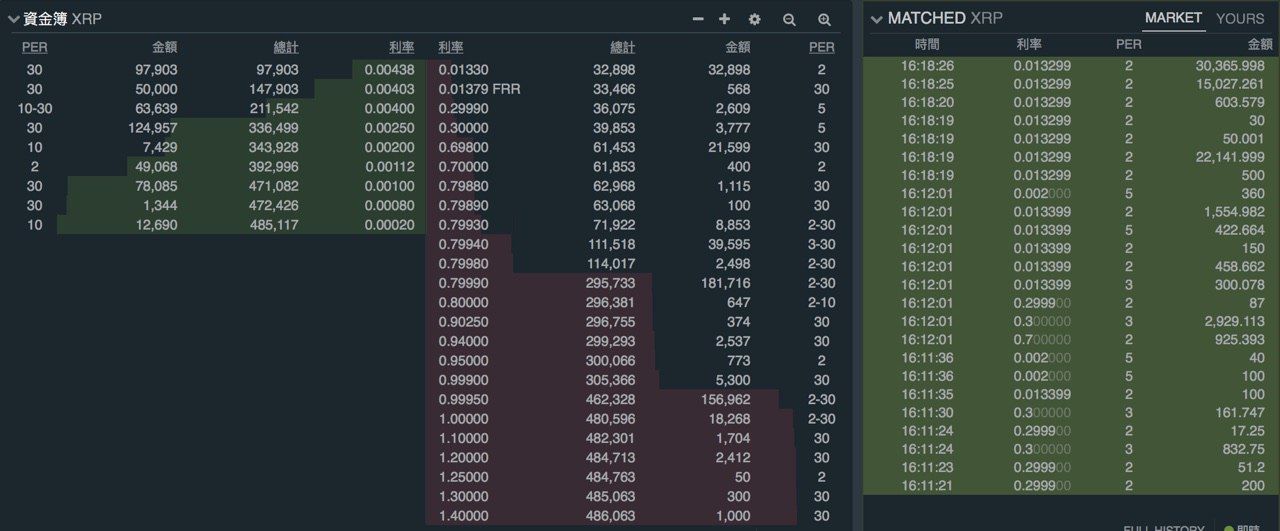The height and width of the screenshot is (531, 1280).
Task: Select the bid row with rate 0.00080
Action: coord(215,205)
